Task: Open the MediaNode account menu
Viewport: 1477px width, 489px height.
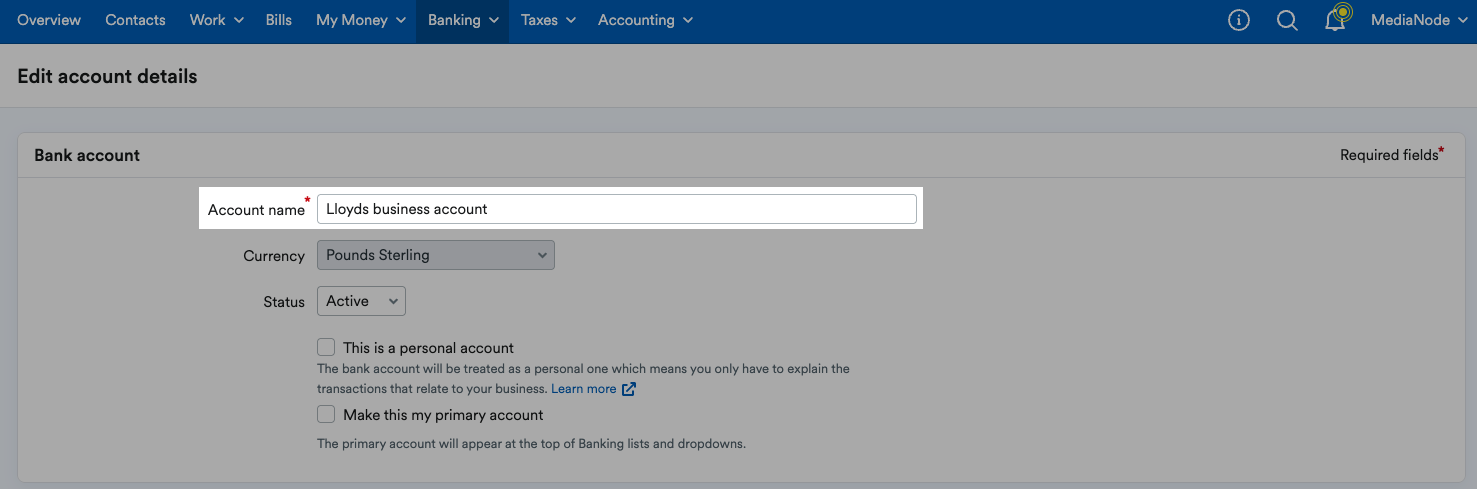Action: (1418, 20)
